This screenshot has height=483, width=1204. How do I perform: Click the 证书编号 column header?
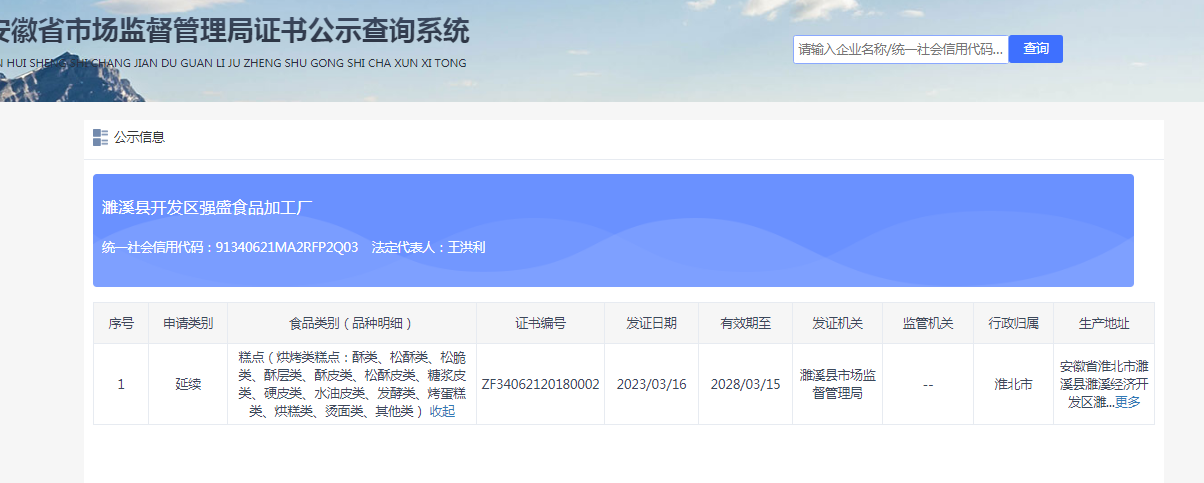(x=540, y=323)
